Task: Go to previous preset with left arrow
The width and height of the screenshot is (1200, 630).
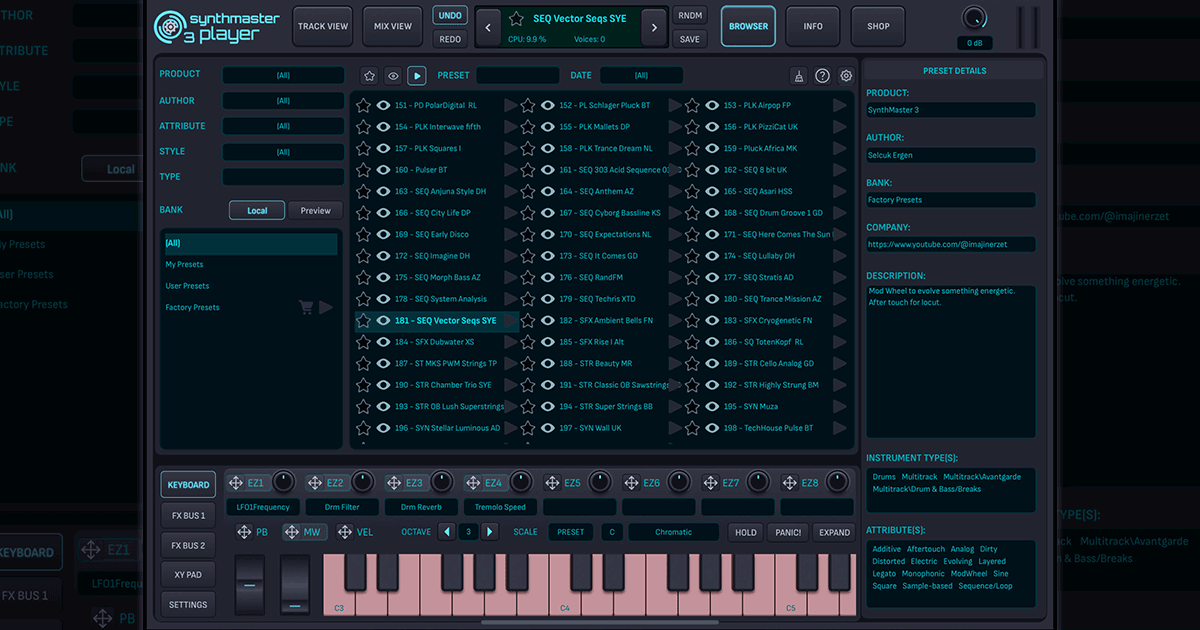Action: pos(488,28)
